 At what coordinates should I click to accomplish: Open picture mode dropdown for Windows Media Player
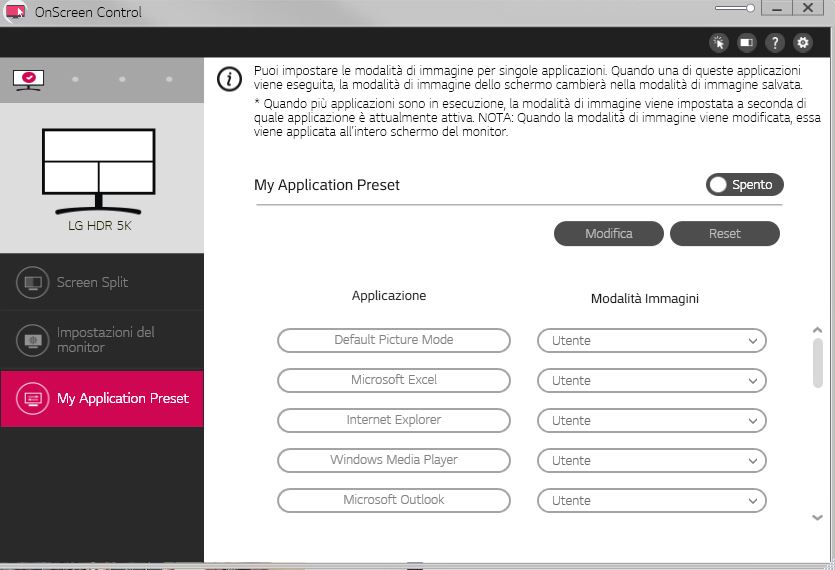click(652, 460)
